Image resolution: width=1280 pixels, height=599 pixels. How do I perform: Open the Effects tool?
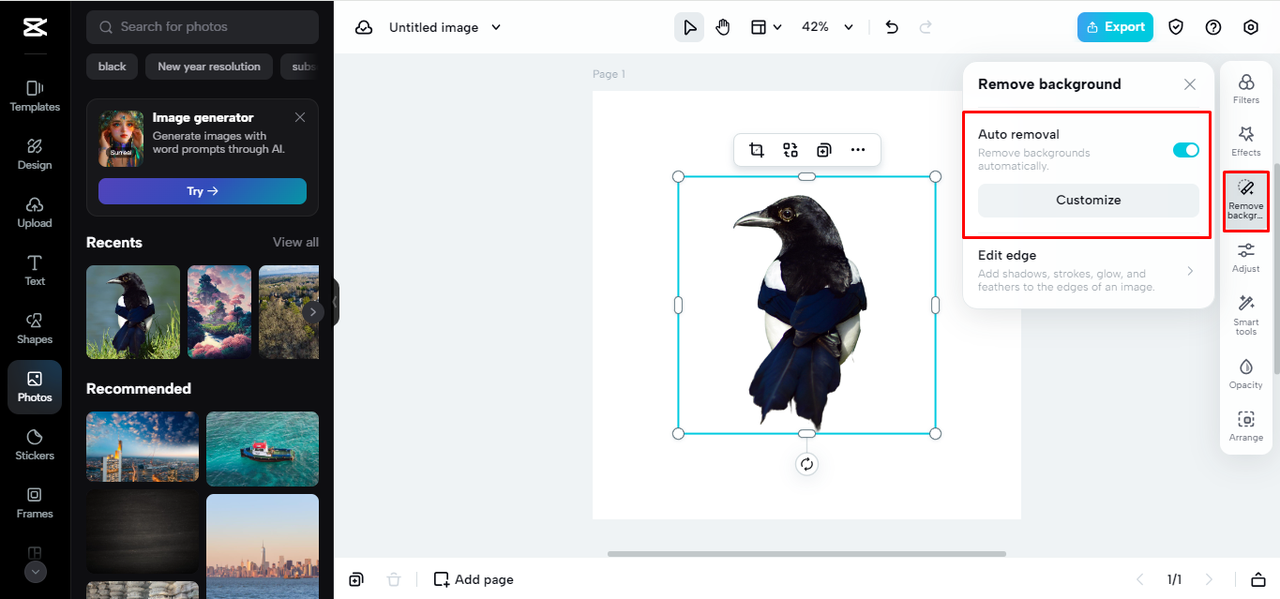[x=1246, y=141]
